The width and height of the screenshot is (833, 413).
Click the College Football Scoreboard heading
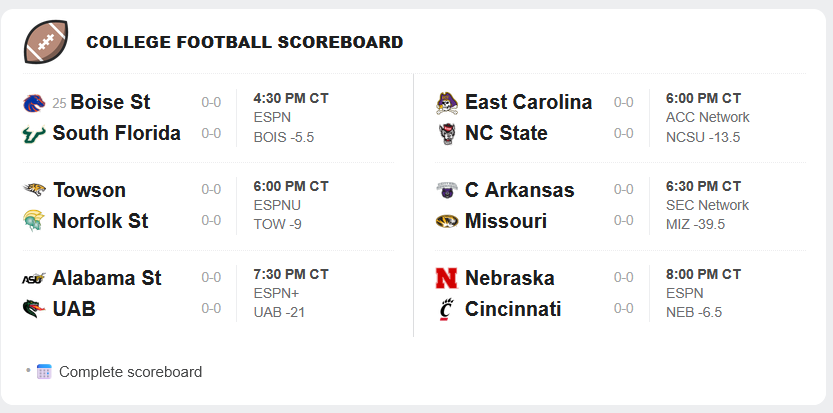click(x=244, y=42)
